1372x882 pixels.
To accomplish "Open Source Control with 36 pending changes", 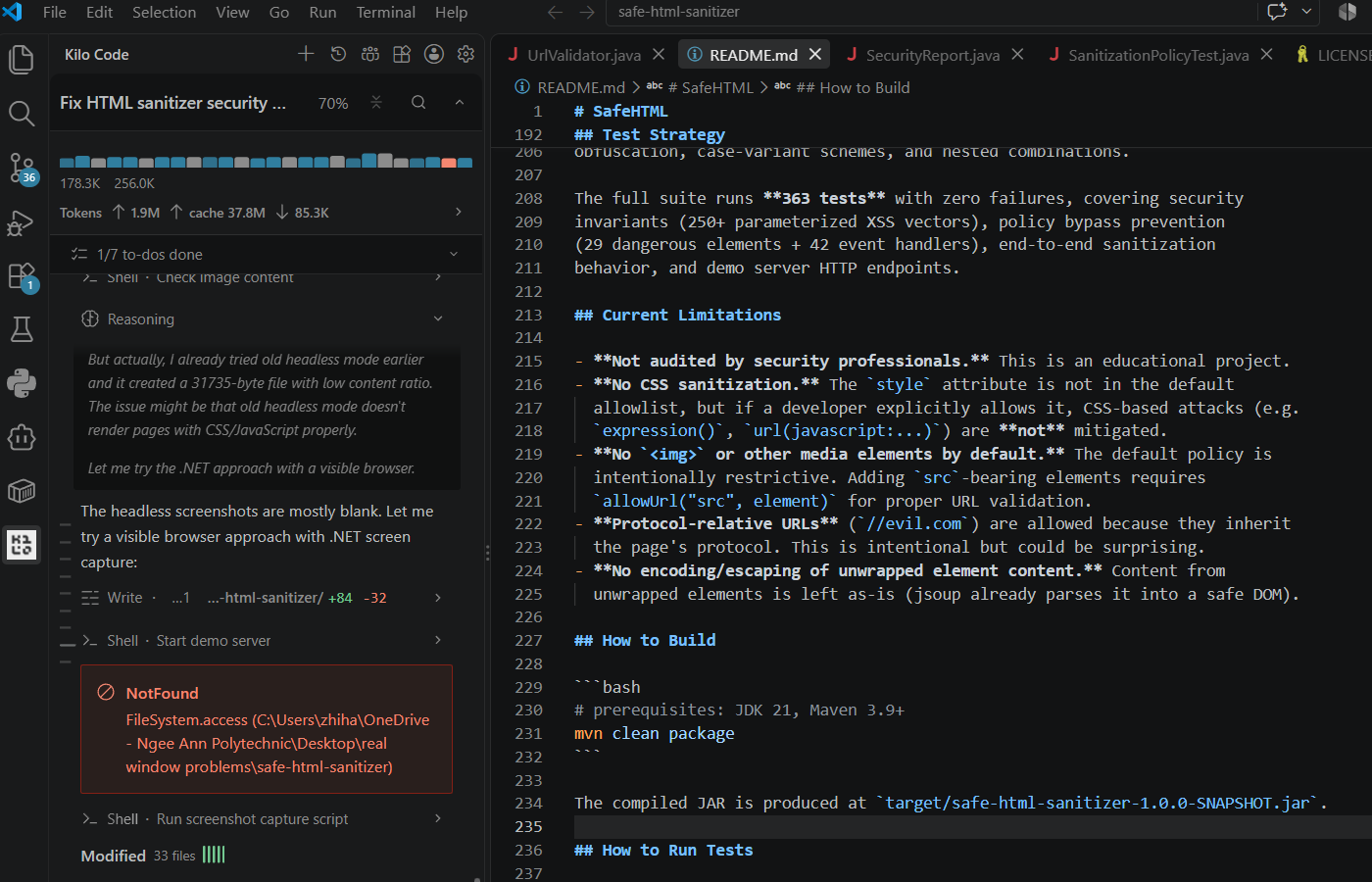I will click(22, 169).
